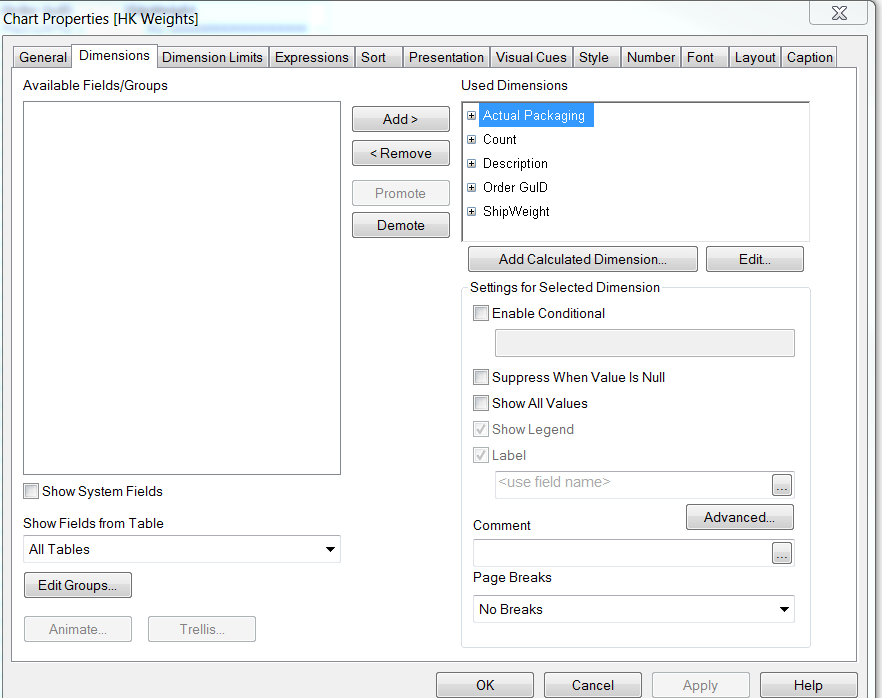Select Count in Used Dimensions

coord(500,139)
